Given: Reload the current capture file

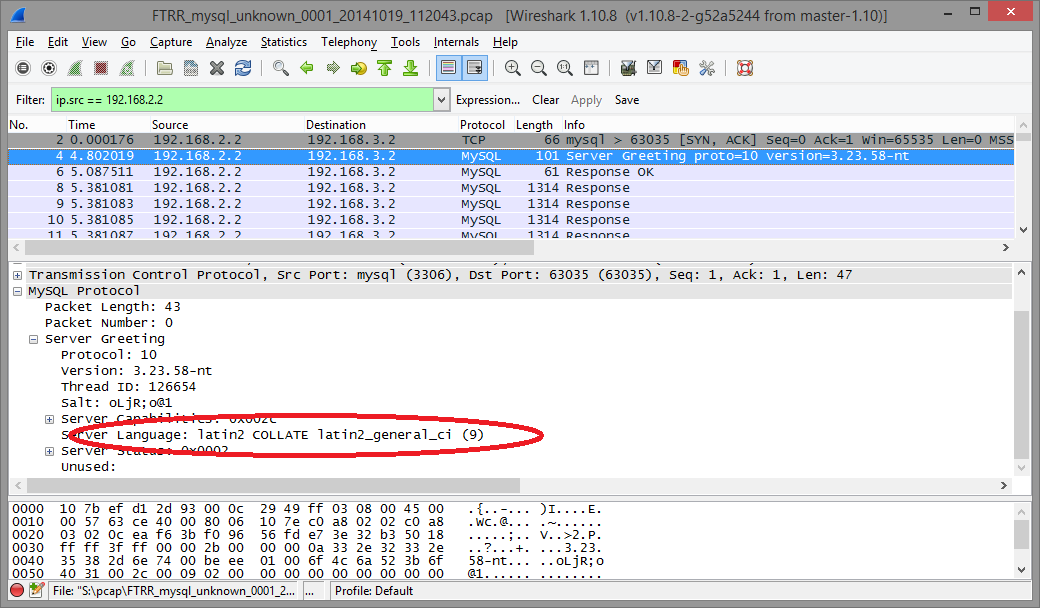Looking at the screenshot, I should 243,68.
